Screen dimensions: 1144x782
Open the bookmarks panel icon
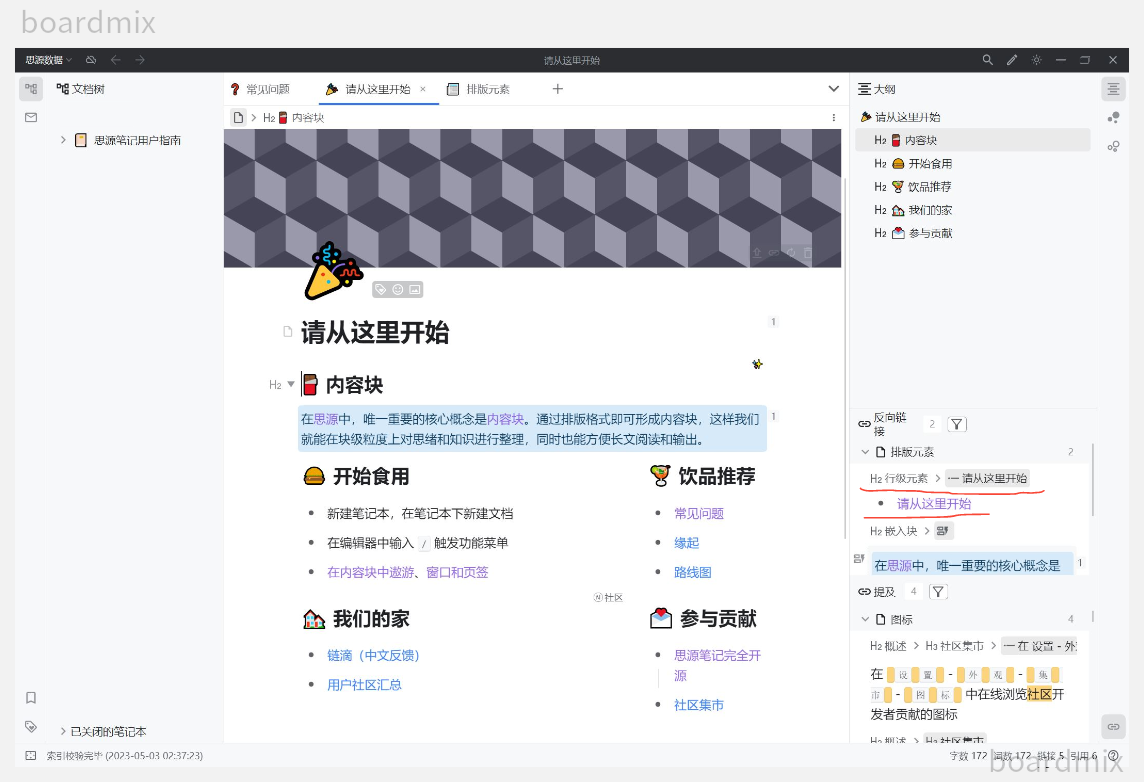click(30, 697)
